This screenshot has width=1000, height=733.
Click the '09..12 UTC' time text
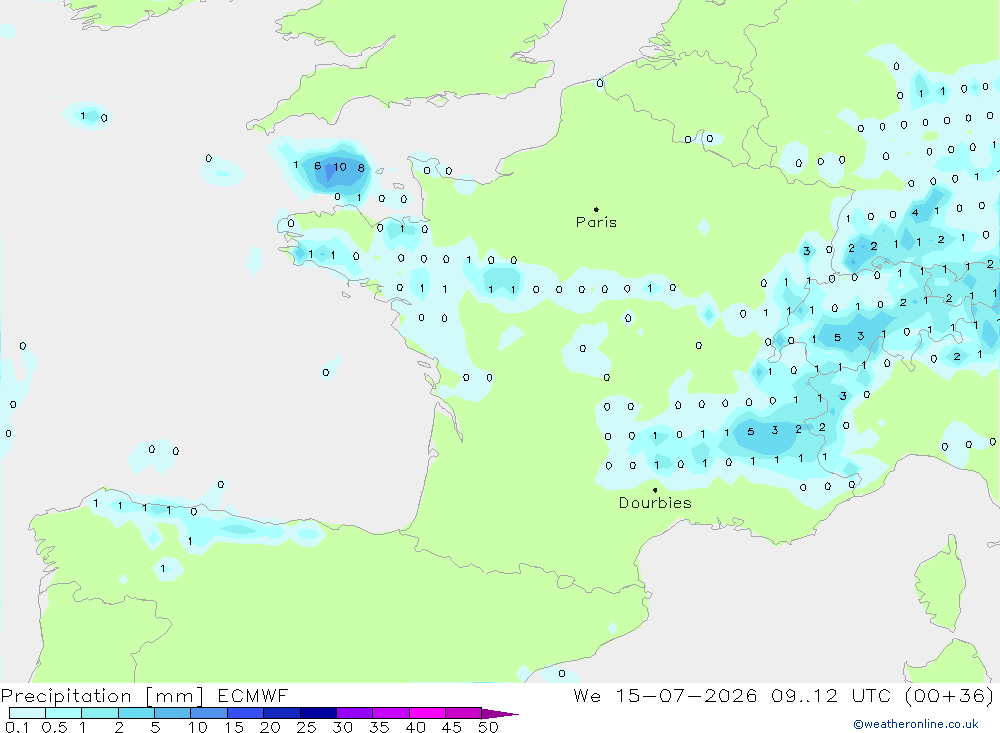831,695
